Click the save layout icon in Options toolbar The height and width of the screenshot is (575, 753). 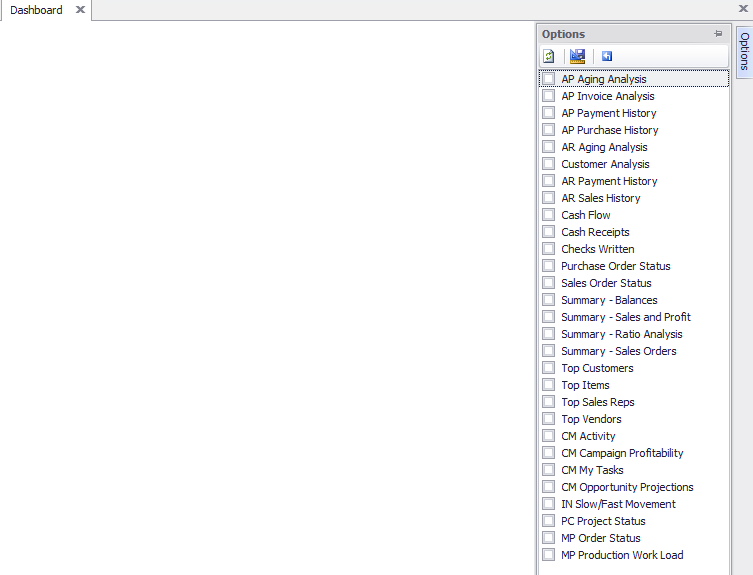tap(577, 57)
